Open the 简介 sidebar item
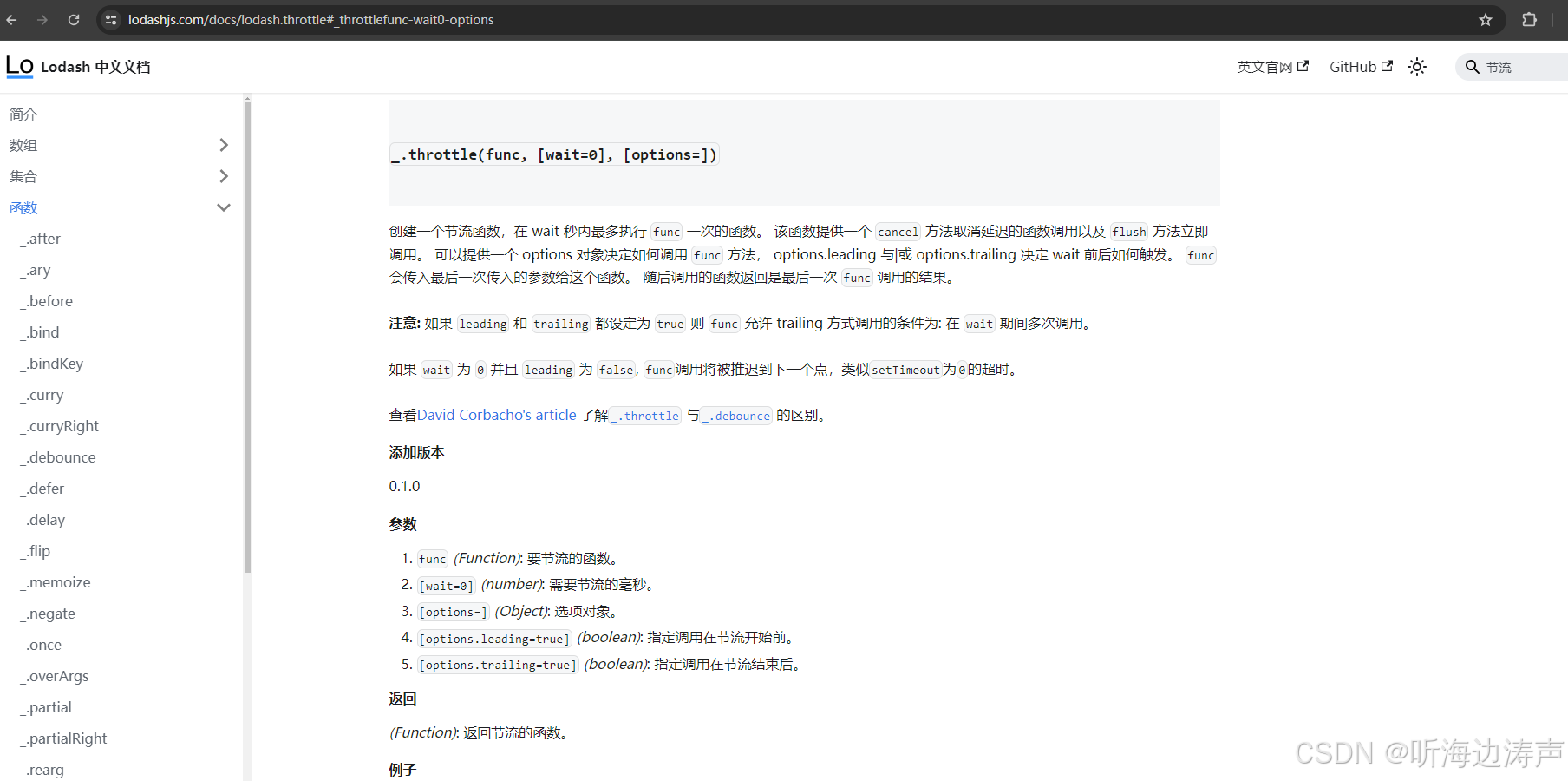1568x781 pixels. point(23,114)
